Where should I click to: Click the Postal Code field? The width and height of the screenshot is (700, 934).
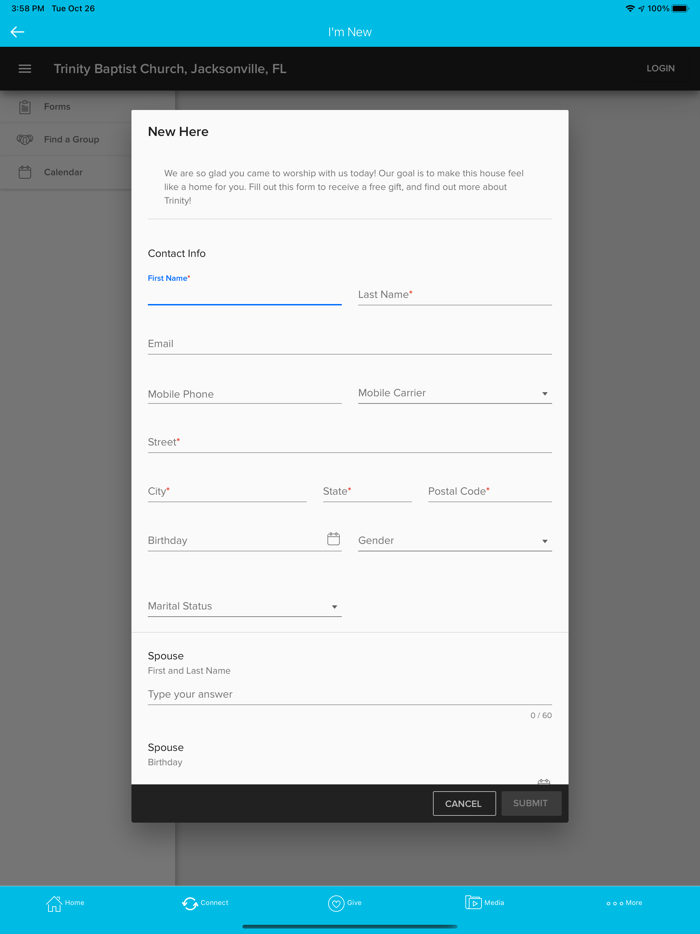pyautogui.click(x=490, y=491)
